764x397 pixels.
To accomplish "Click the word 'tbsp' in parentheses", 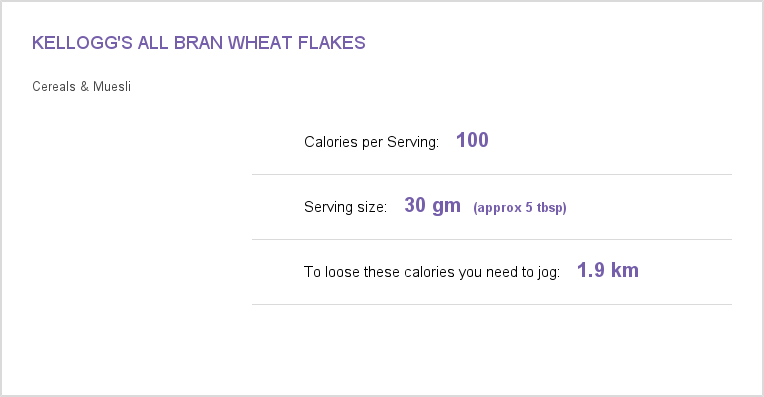I will (x=552, y=208).
